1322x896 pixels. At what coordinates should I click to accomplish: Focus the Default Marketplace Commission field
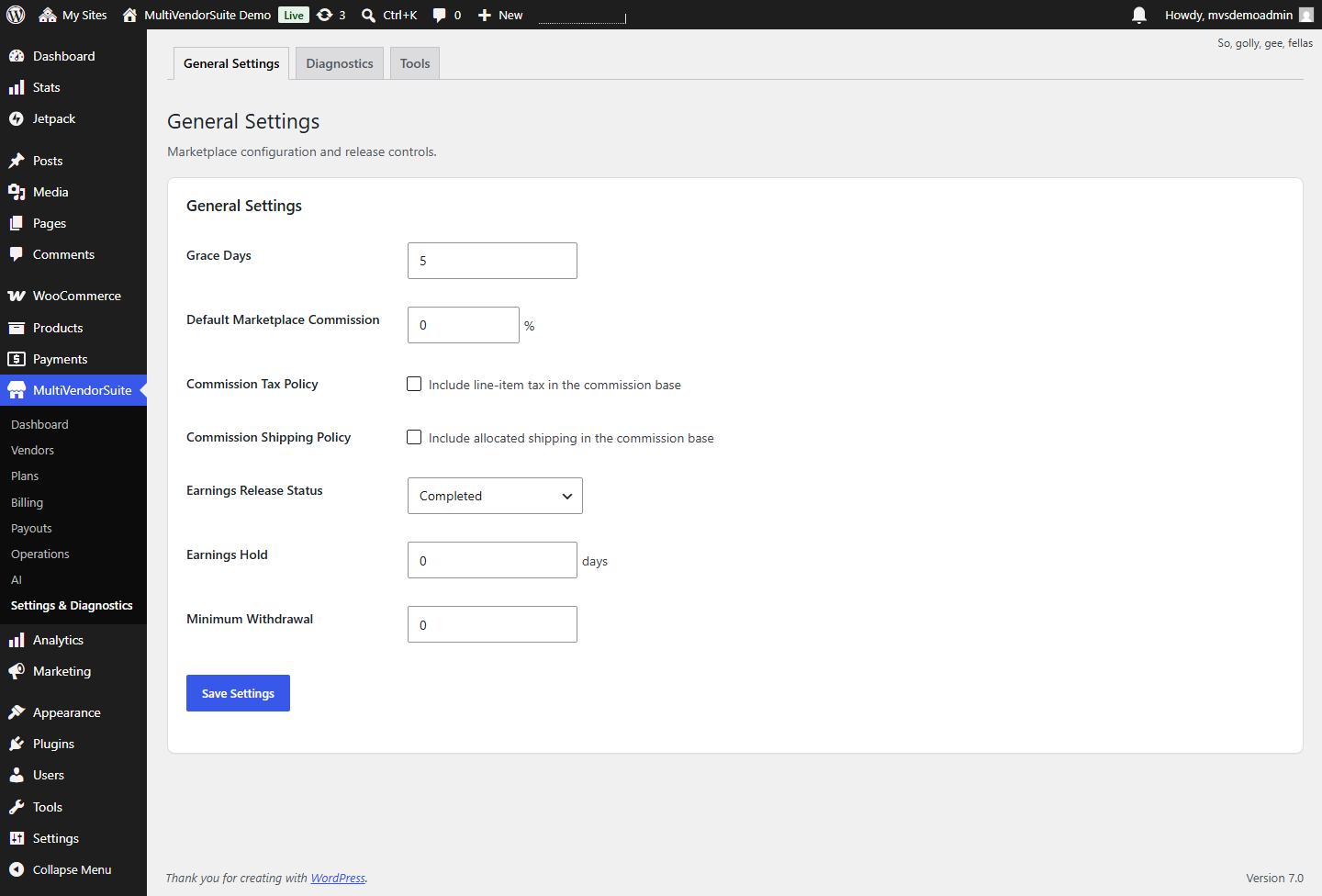pyautogui.click(x=464, y=325)
